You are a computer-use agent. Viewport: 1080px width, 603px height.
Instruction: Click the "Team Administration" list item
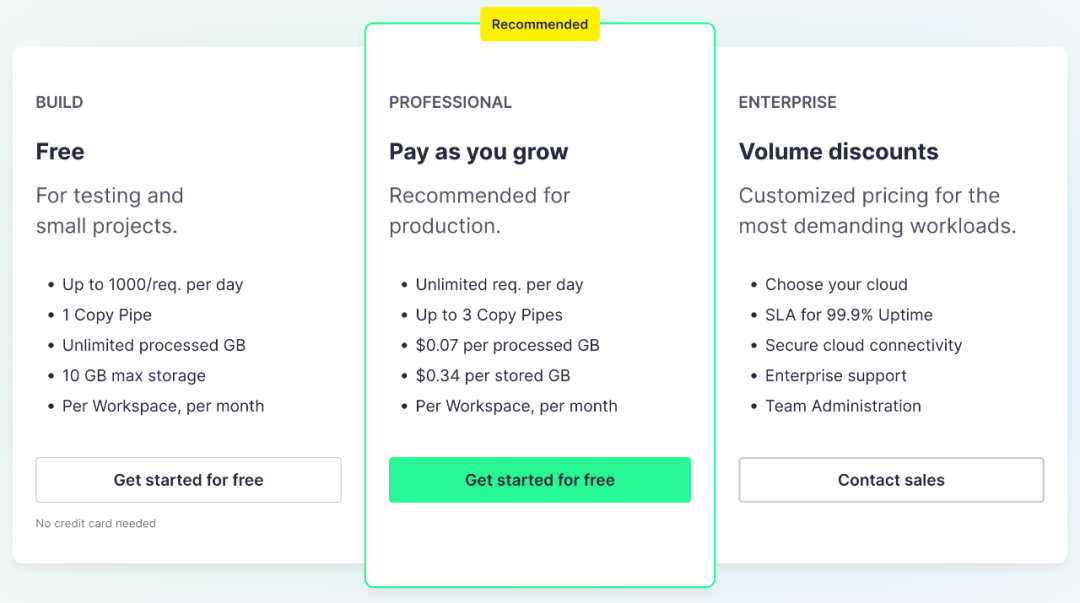click(843, 406)
